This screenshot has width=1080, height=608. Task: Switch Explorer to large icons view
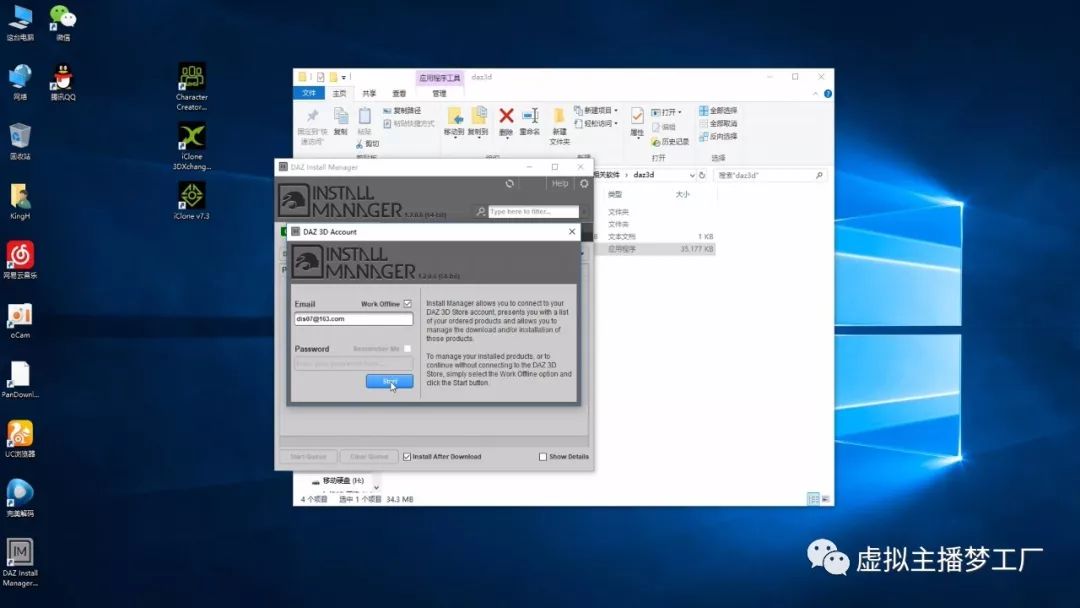[x=825, y=499]
